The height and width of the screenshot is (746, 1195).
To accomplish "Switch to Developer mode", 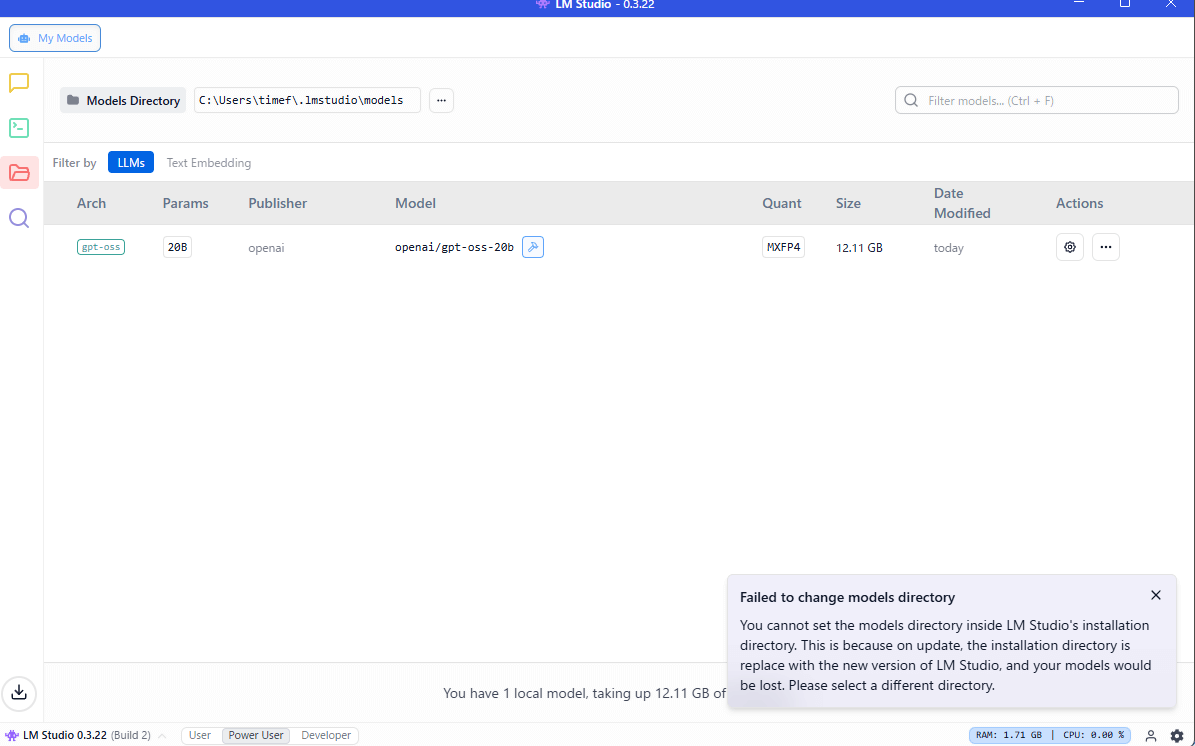I will point(326,735).
